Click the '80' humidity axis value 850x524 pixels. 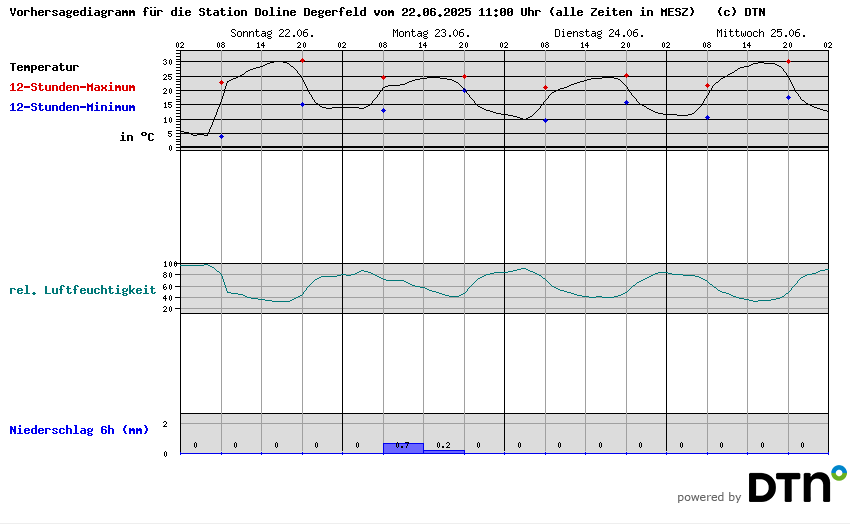click(168, 275)
